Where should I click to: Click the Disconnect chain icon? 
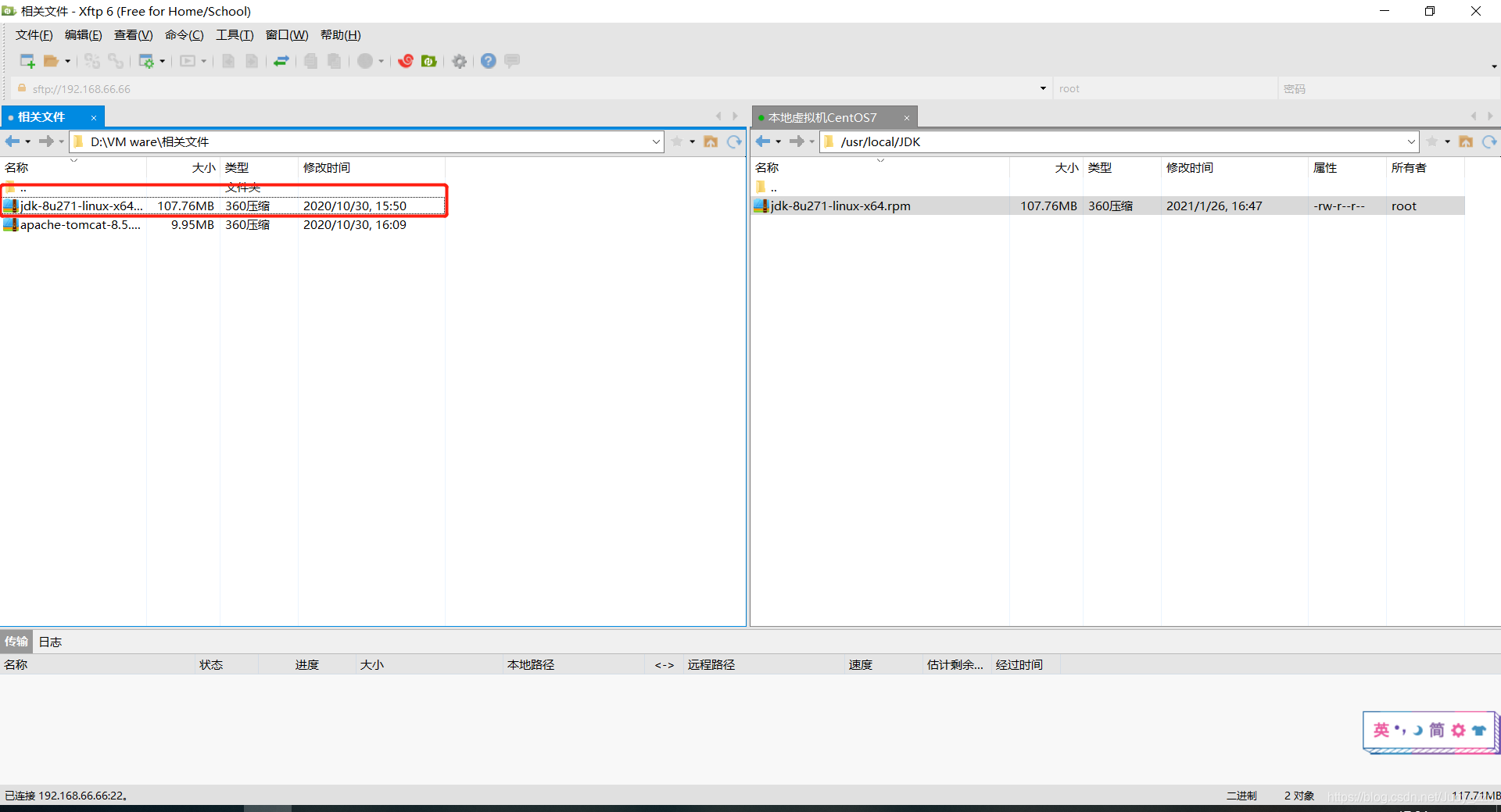point(116,61)
